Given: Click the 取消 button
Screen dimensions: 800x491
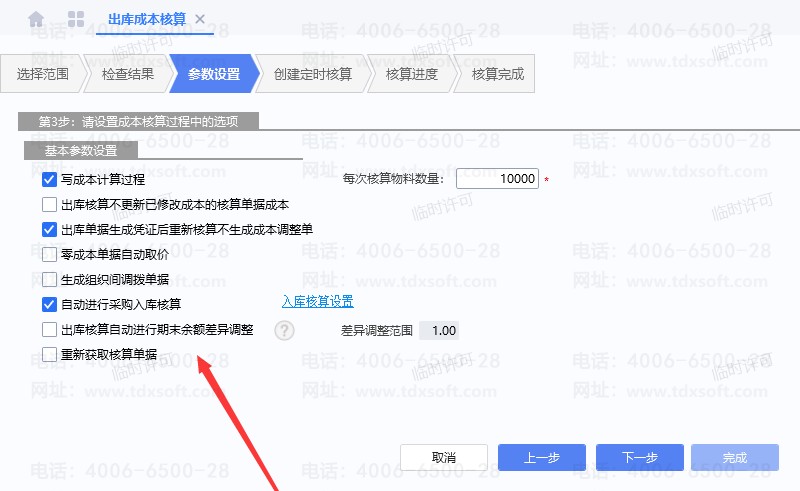Looking at the screenshot, I should (444, 457).
